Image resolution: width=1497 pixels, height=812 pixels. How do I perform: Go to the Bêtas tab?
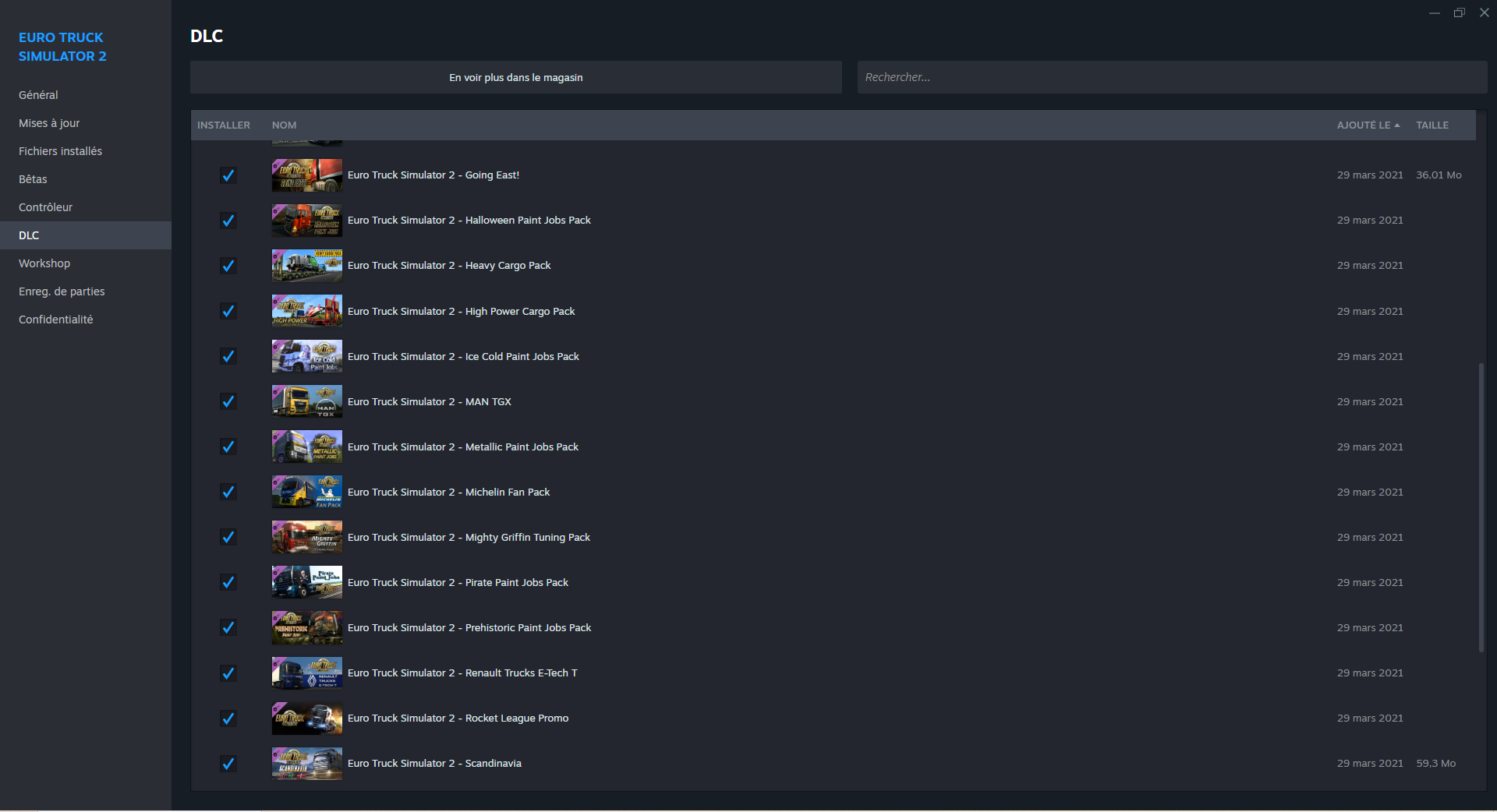click(86, 179)
